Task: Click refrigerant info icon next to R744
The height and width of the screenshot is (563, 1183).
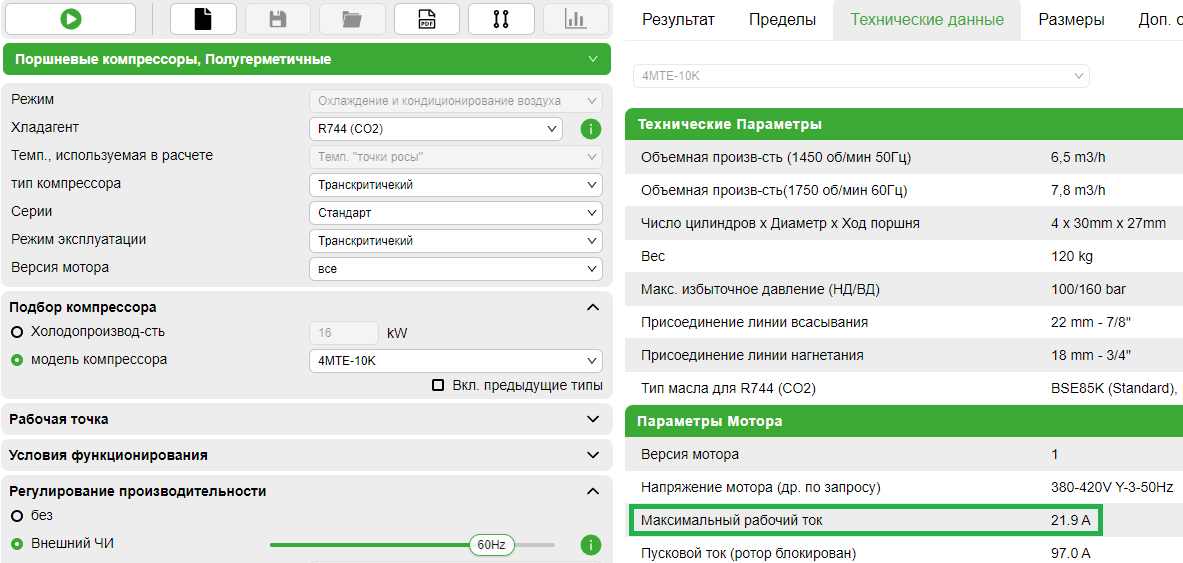Action: tap(591, 129)
